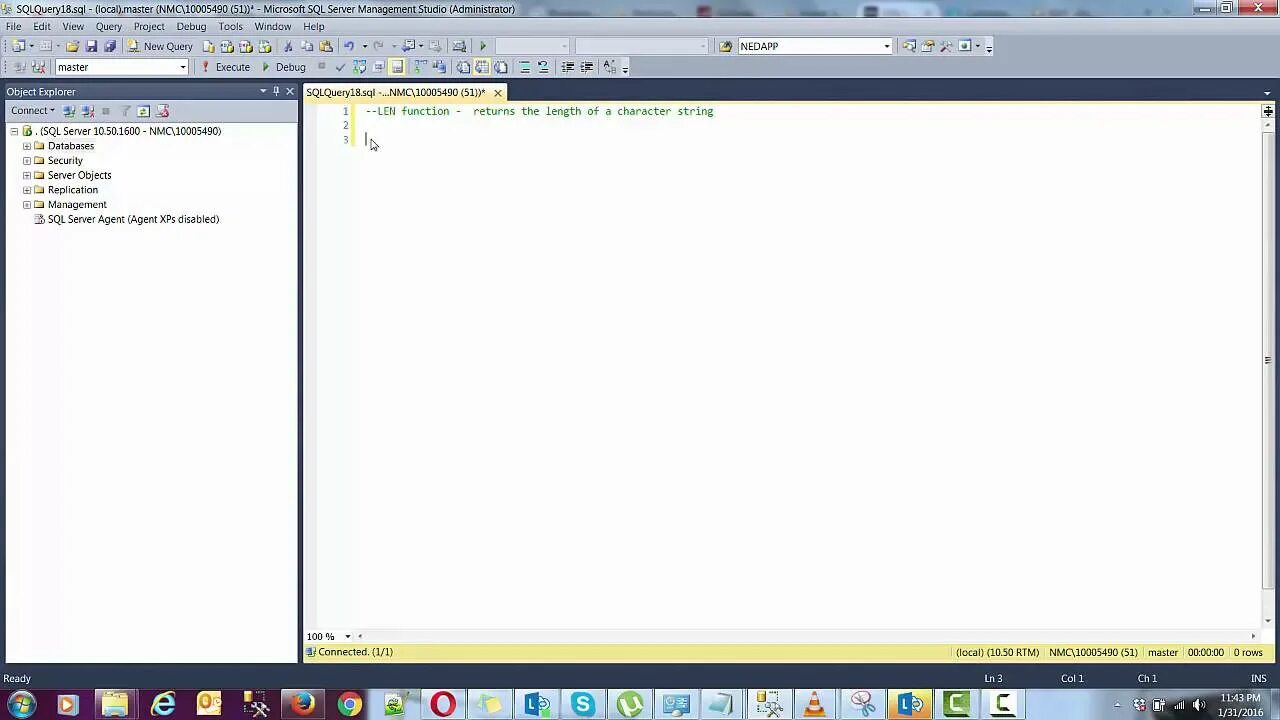1280x720 pixels.
Task: Click the editor split window handle
Action: 1267,111
